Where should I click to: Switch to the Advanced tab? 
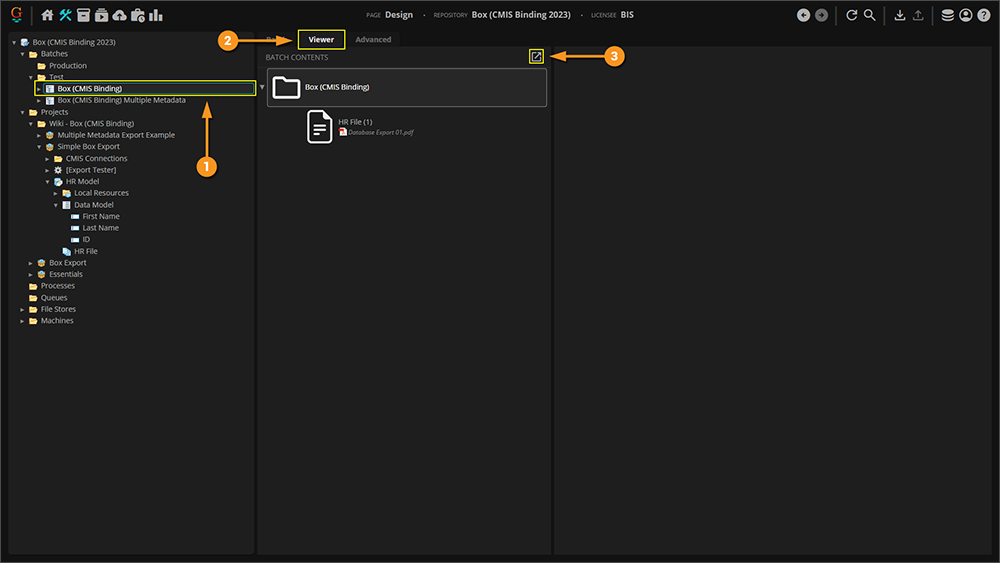point(373,40)
